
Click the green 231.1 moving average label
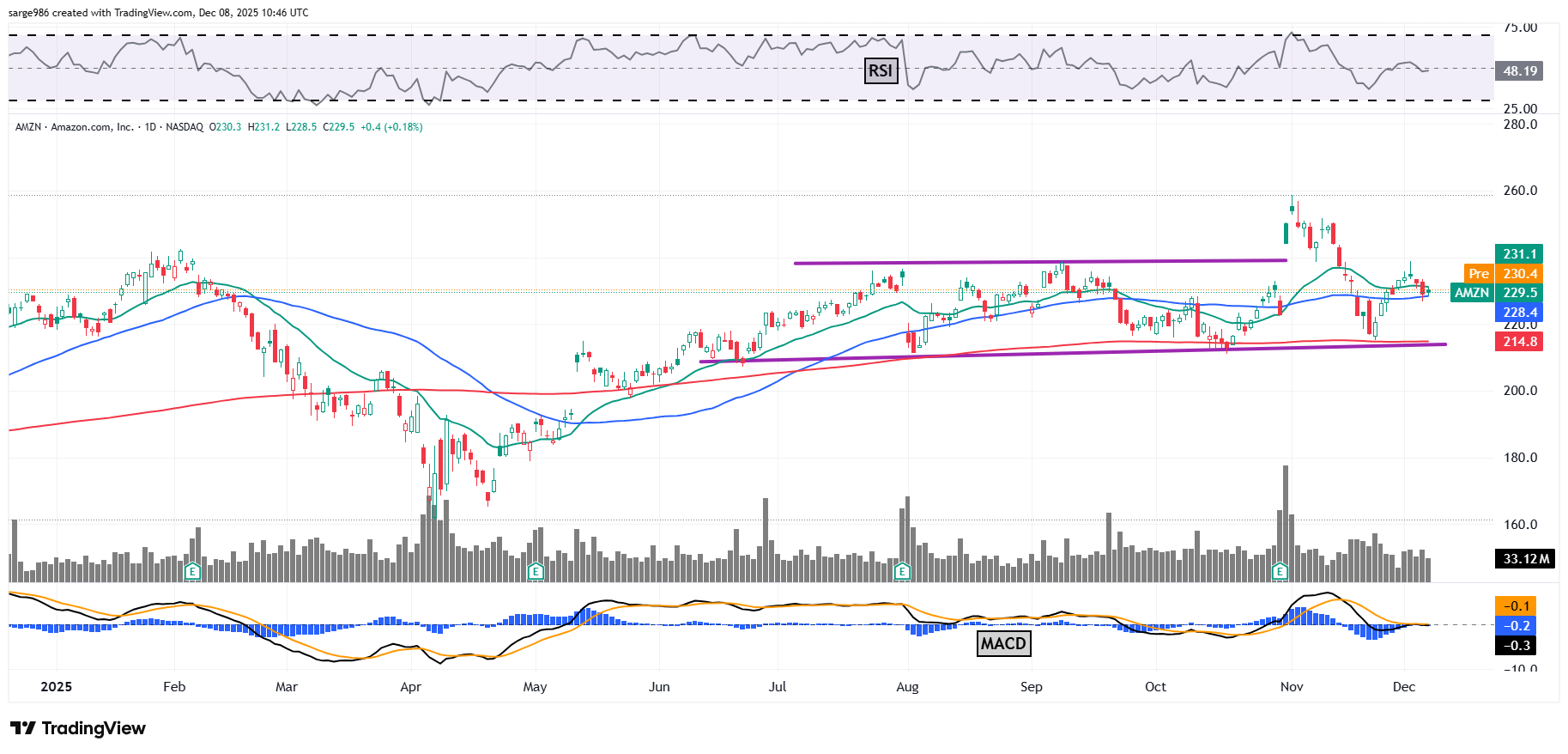point(1519,254)
